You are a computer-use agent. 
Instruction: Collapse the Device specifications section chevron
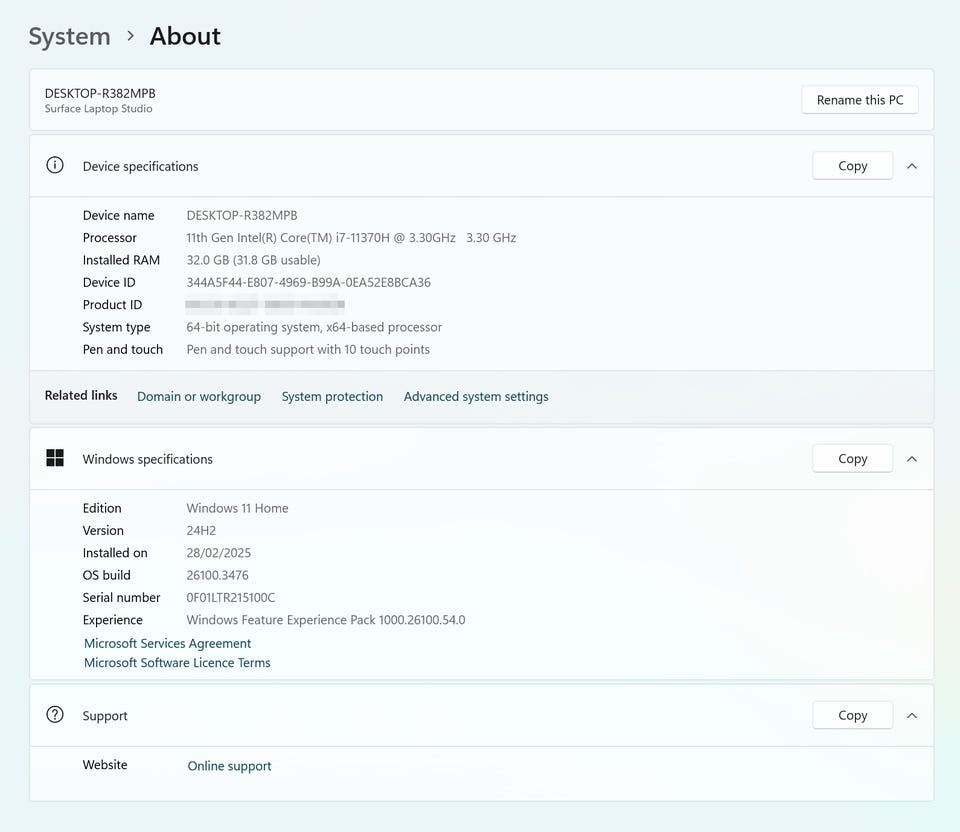pyautogui.click(x=911, y=166)
